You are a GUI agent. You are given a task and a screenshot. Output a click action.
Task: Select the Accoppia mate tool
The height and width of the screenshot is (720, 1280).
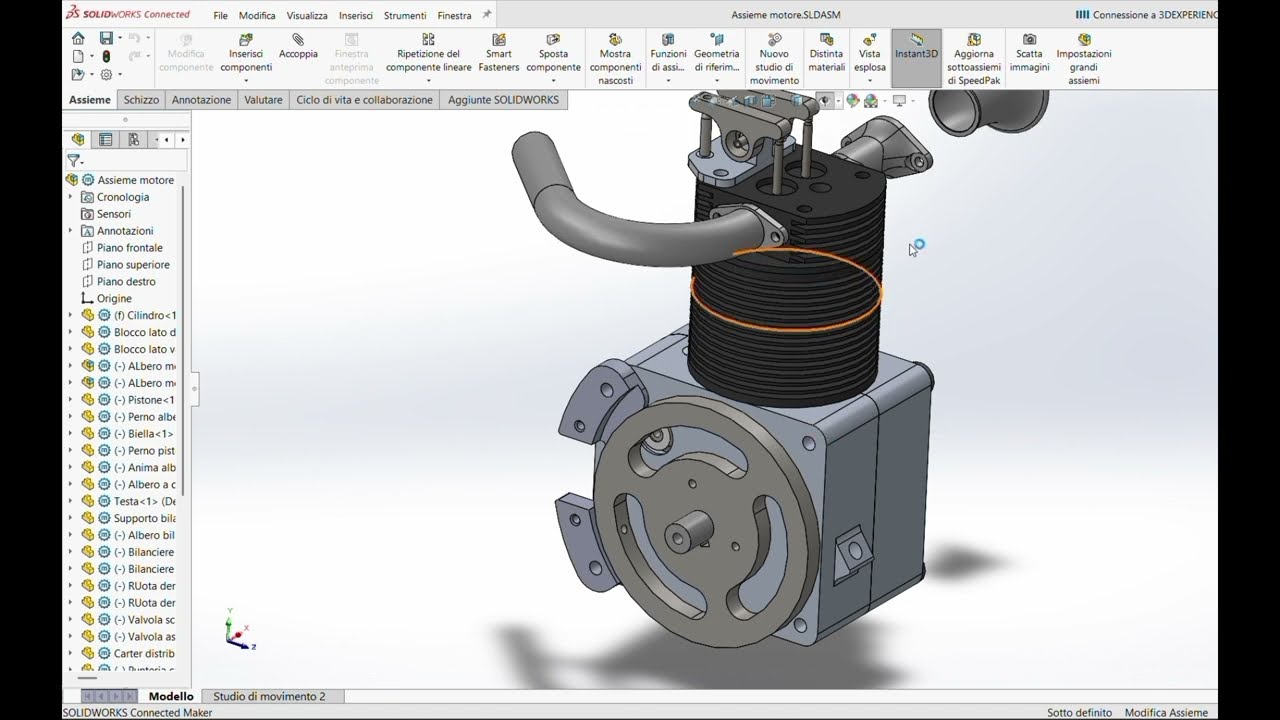click(x=298, y=47)
